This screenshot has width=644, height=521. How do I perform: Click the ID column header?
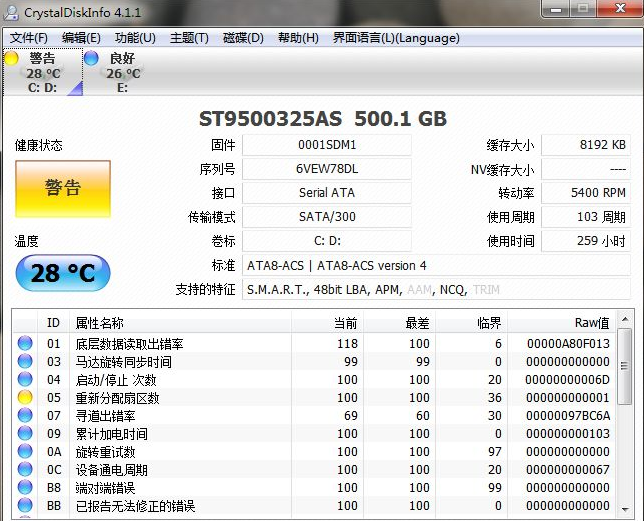click(53, 323)
